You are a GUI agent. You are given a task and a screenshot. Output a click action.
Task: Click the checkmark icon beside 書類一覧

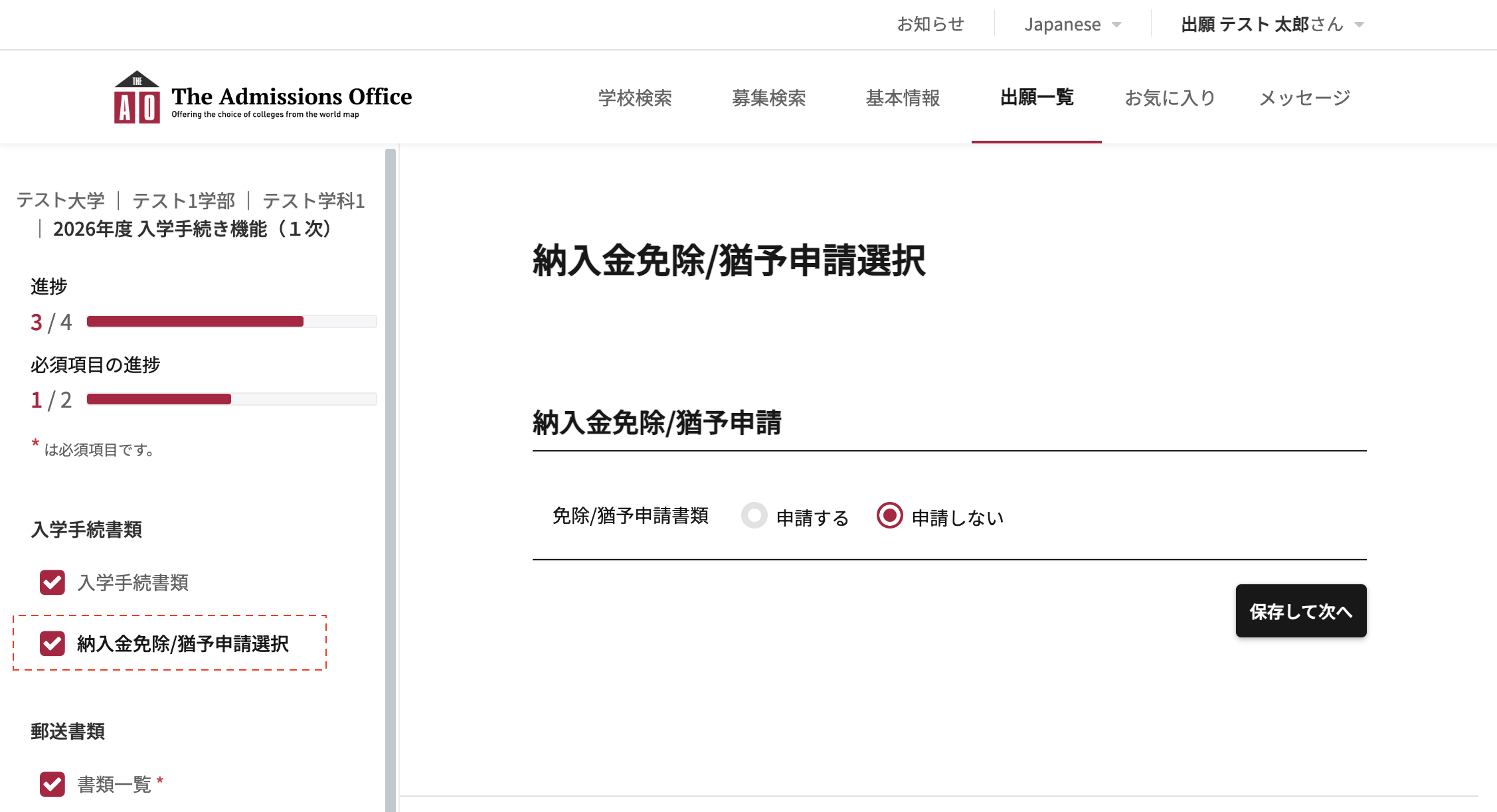52,784
